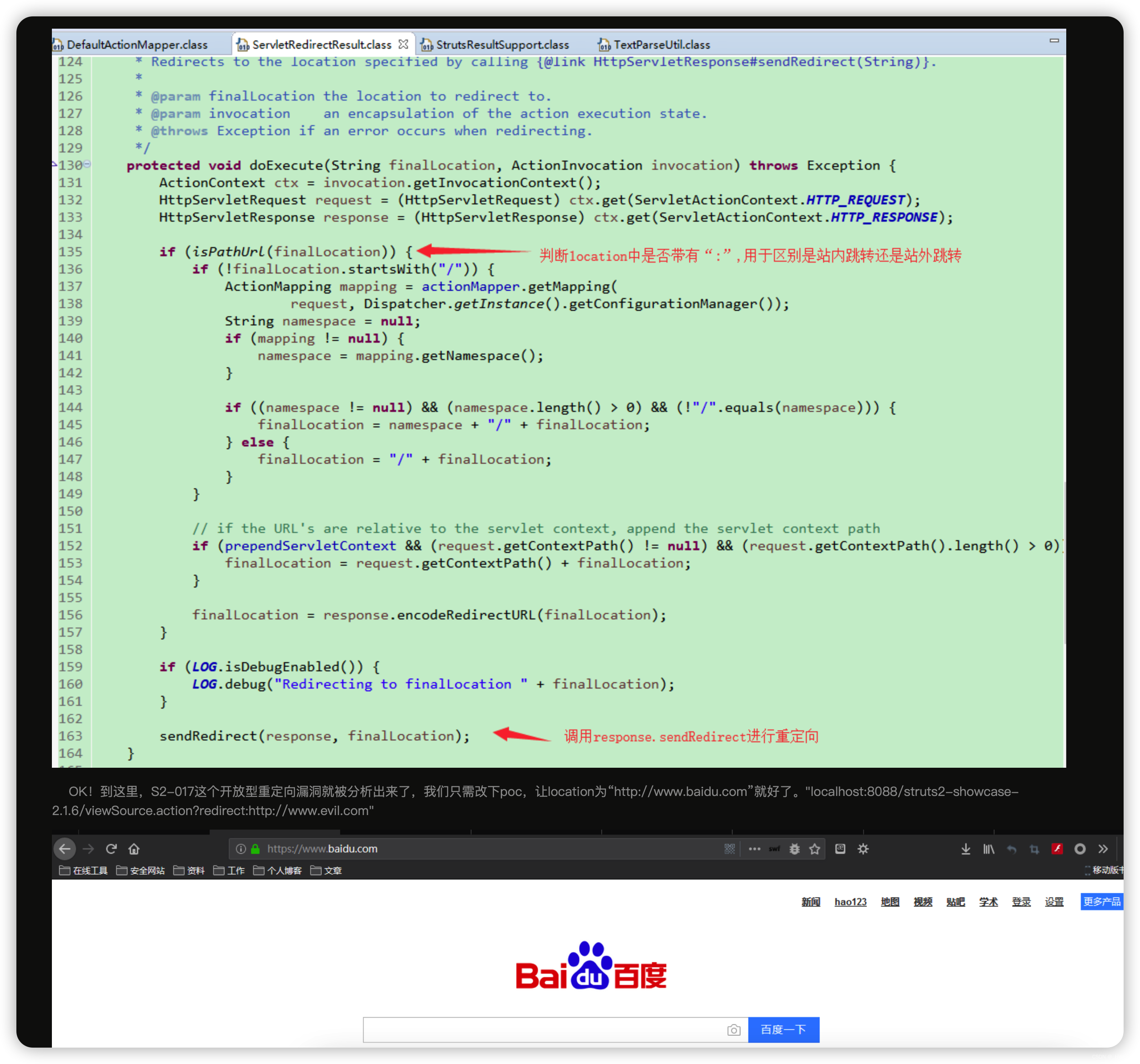
Task: Minimize the editor pane with the dash icon
Action: point(1054,40)
